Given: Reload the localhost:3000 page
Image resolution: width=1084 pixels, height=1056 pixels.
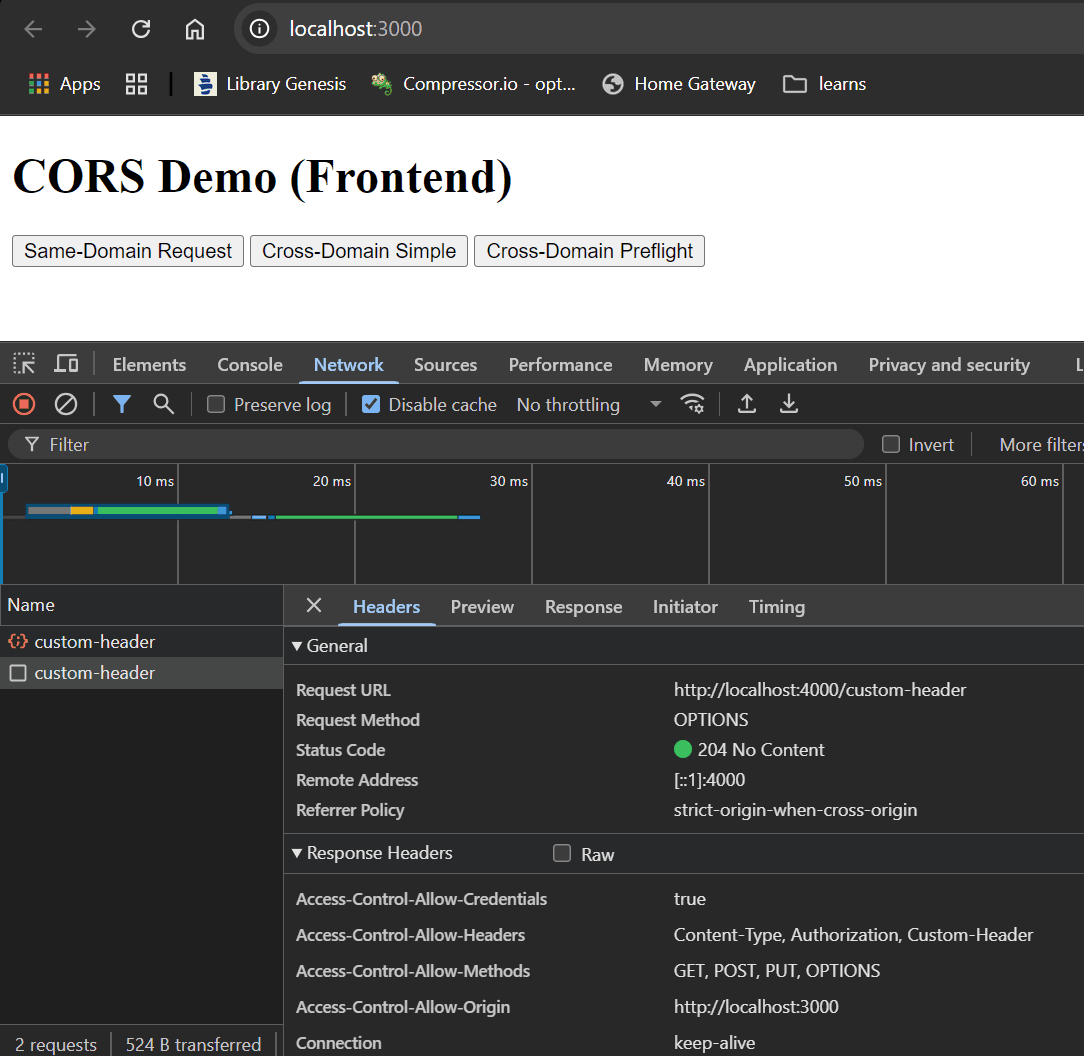Looking at the screenshot, I should 140,28.
